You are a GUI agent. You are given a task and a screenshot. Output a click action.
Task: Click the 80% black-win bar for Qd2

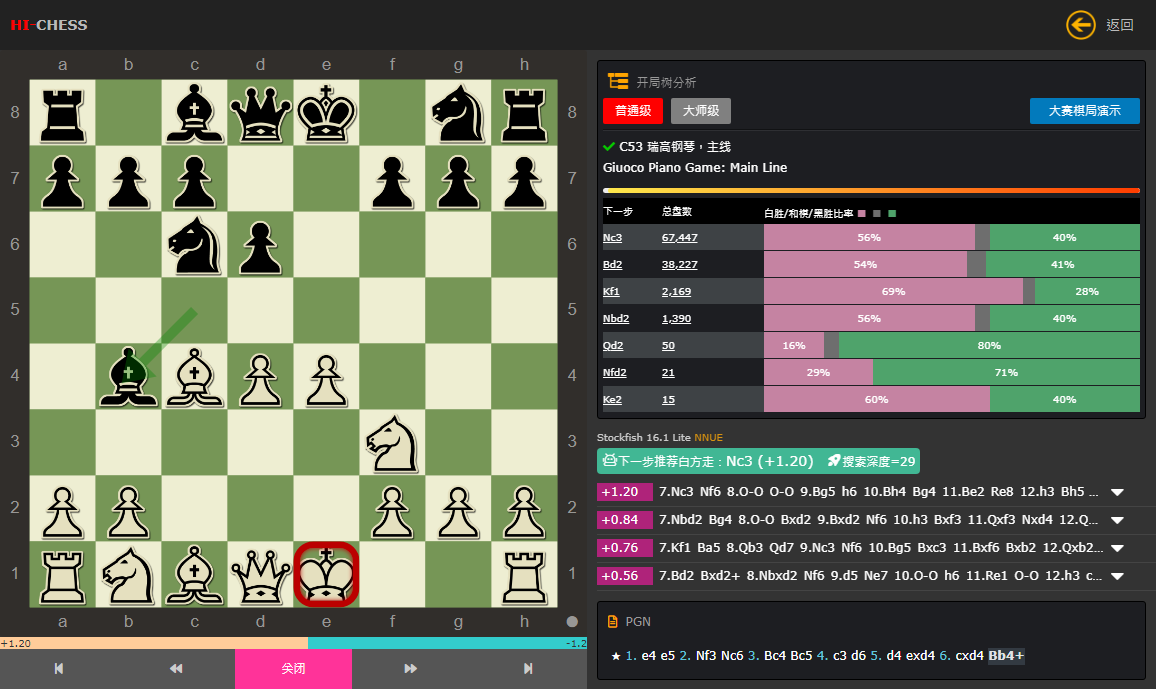point(989,346)
